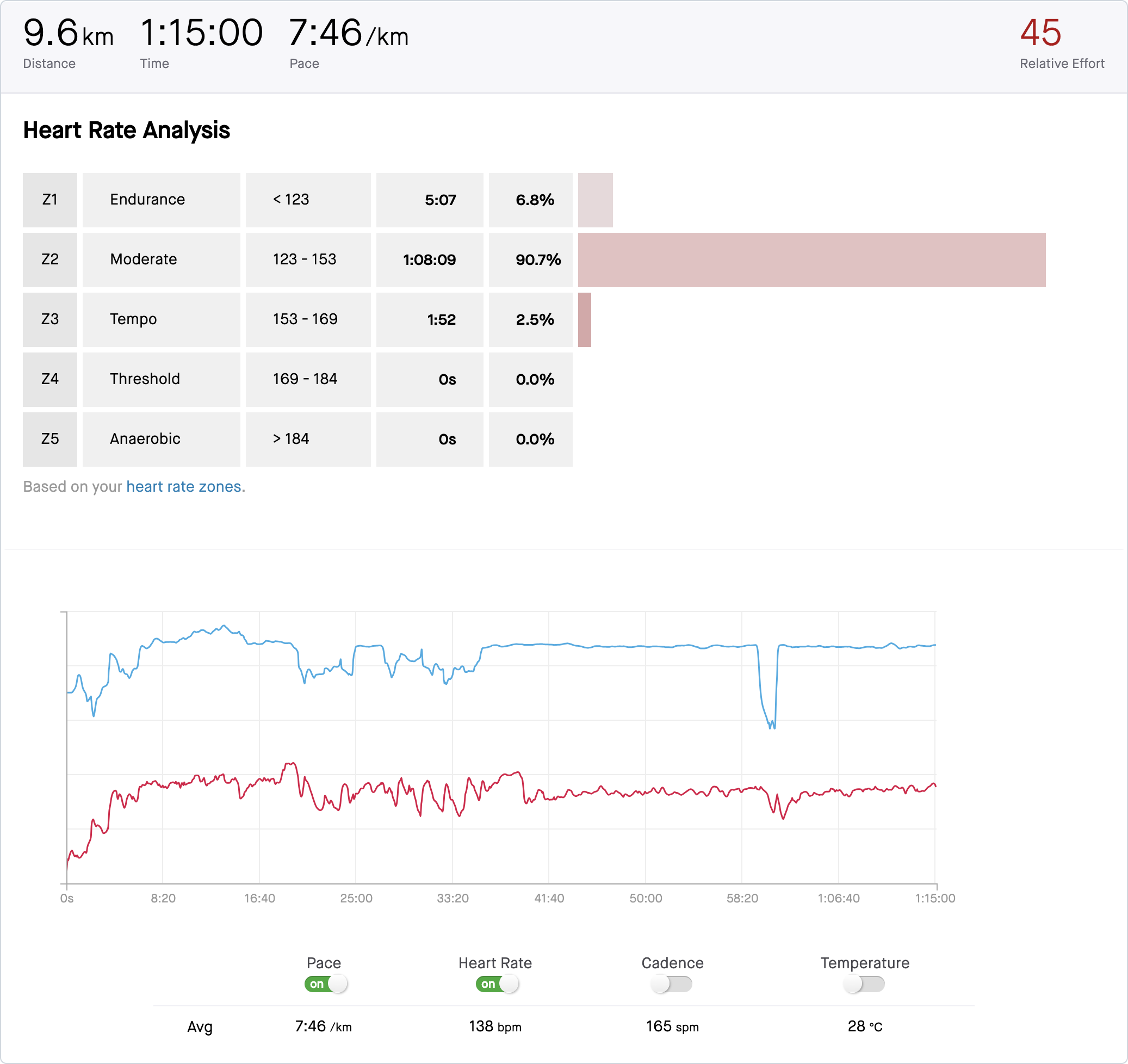The width and height of the screenshot is (1128, 1064).
Task: Click the 1:52 time-in-zone cell
Action: click(430, 319)
